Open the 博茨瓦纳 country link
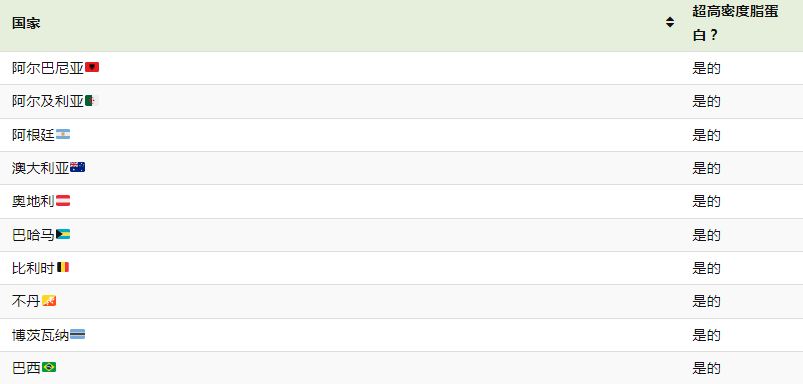Viewport: 803px width, 384px height. [41, 335]
